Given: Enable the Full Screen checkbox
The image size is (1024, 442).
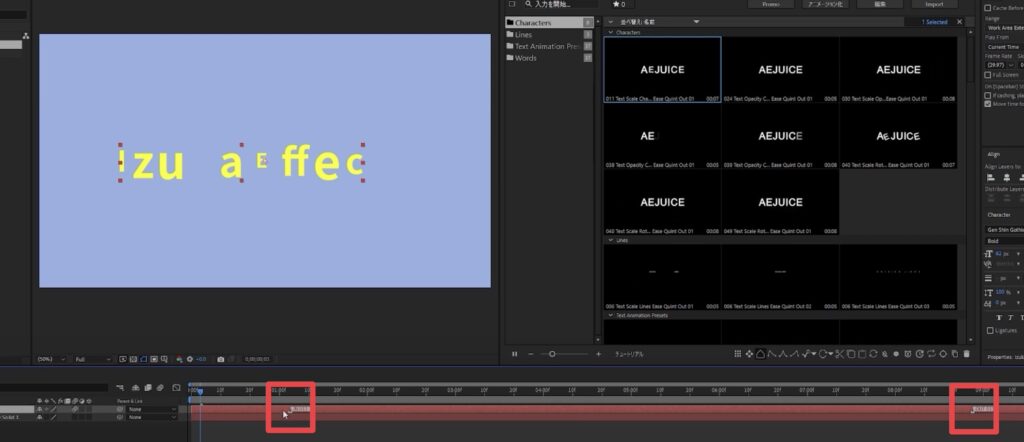Looking at the screenshot, I should (x=988, y=75).
